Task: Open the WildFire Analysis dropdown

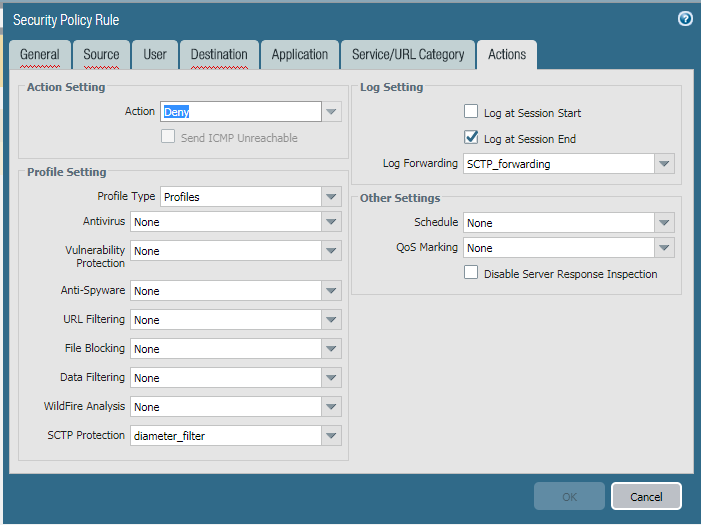Action: [x=332, y=407]
